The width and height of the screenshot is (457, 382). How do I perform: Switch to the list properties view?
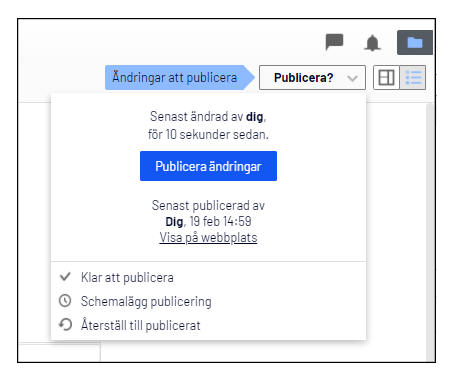413,78
